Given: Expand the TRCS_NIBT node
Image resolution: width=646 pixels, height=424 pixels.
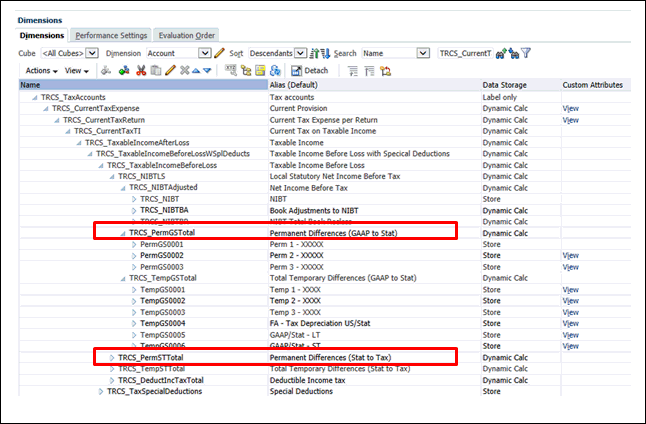Looking at the screenshot, I should pyautogui.click(x=134, y=199).
